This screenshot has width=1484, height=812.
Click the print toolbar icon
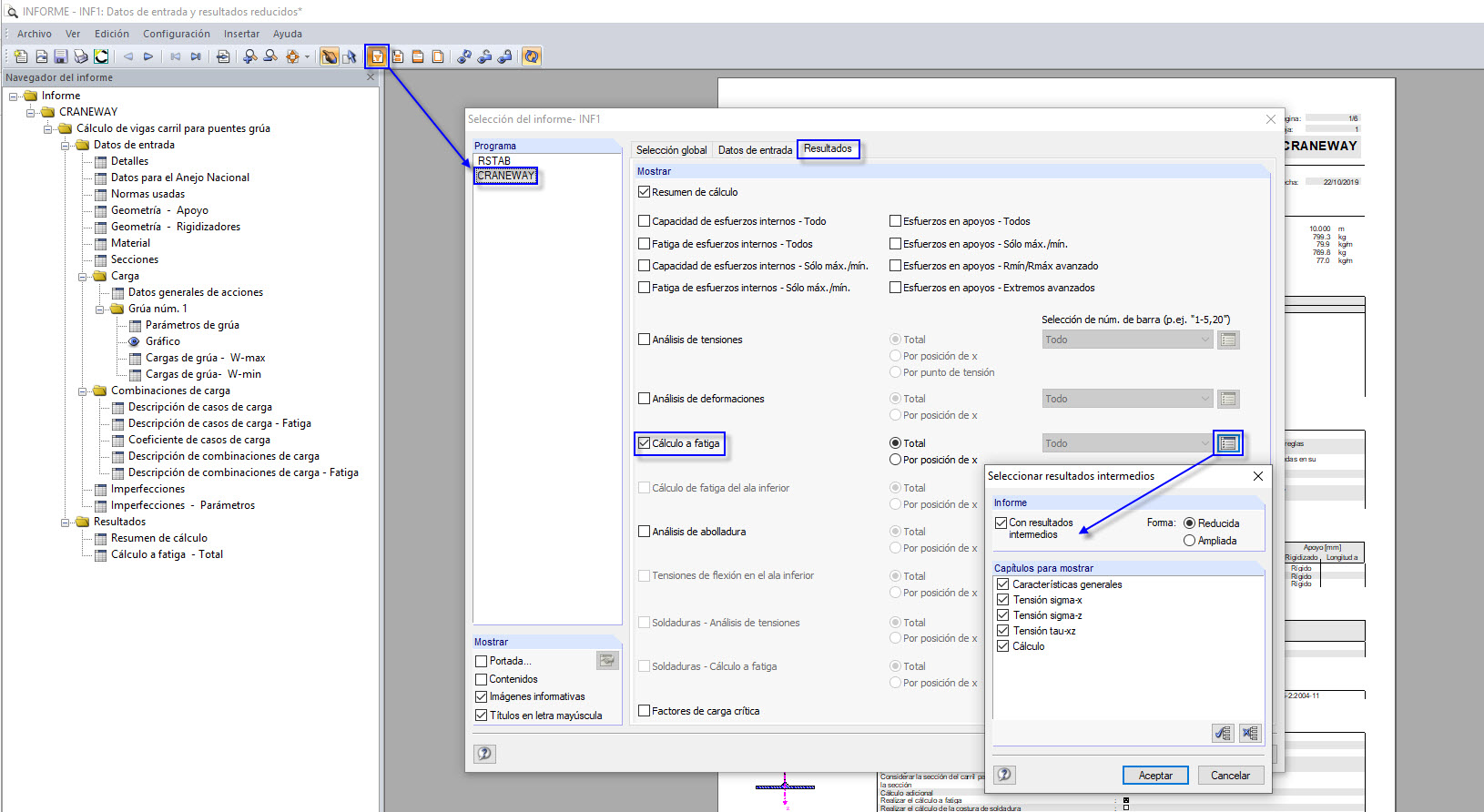tap(81, 56)
